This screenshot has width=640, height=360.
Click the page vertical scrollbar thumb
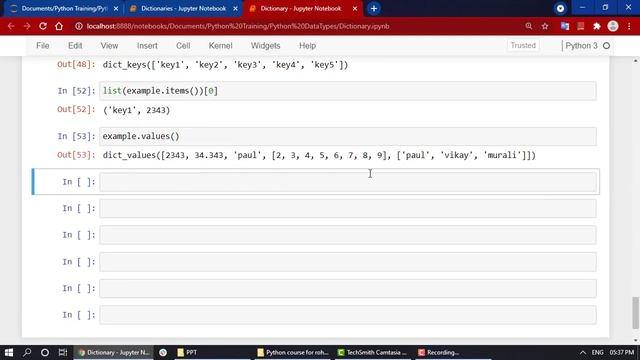coord(636,313)
